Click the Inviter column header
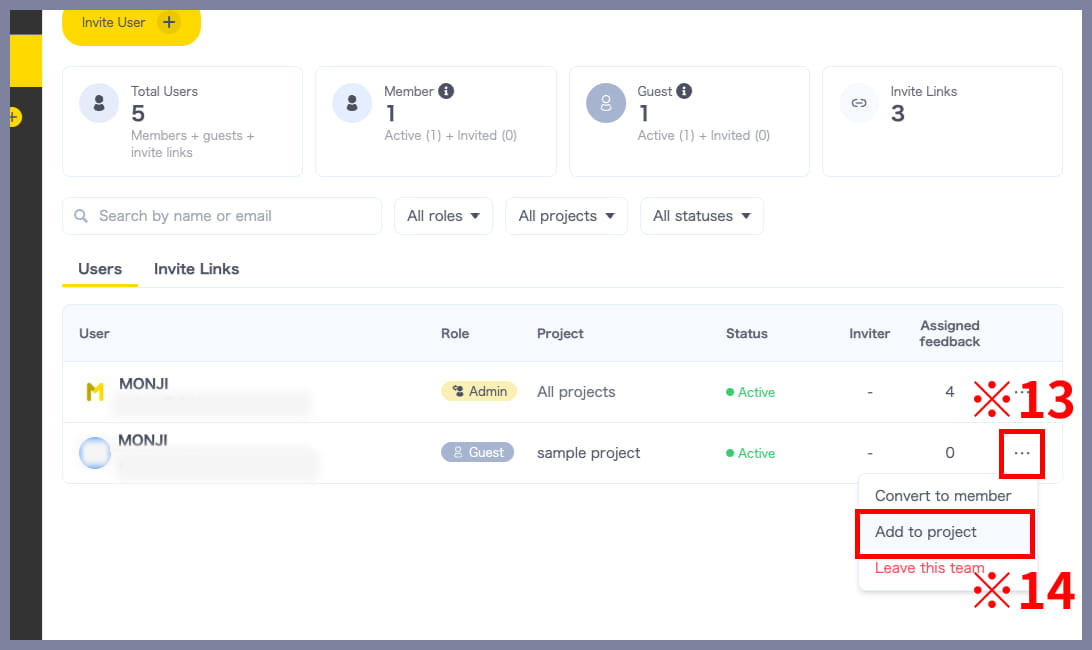This screenshot has height=650, width=1092. pos(869,334)
